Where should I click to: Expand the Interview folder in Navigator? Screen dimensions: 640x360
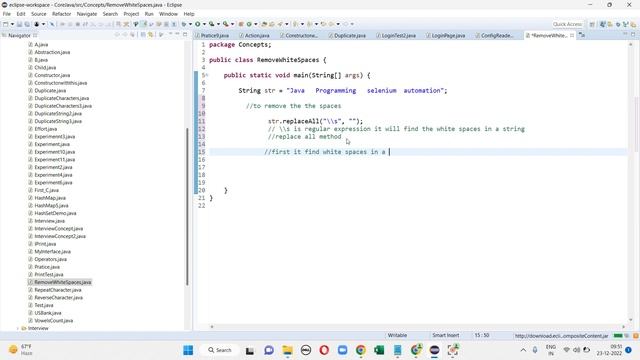tap(18, 328)
